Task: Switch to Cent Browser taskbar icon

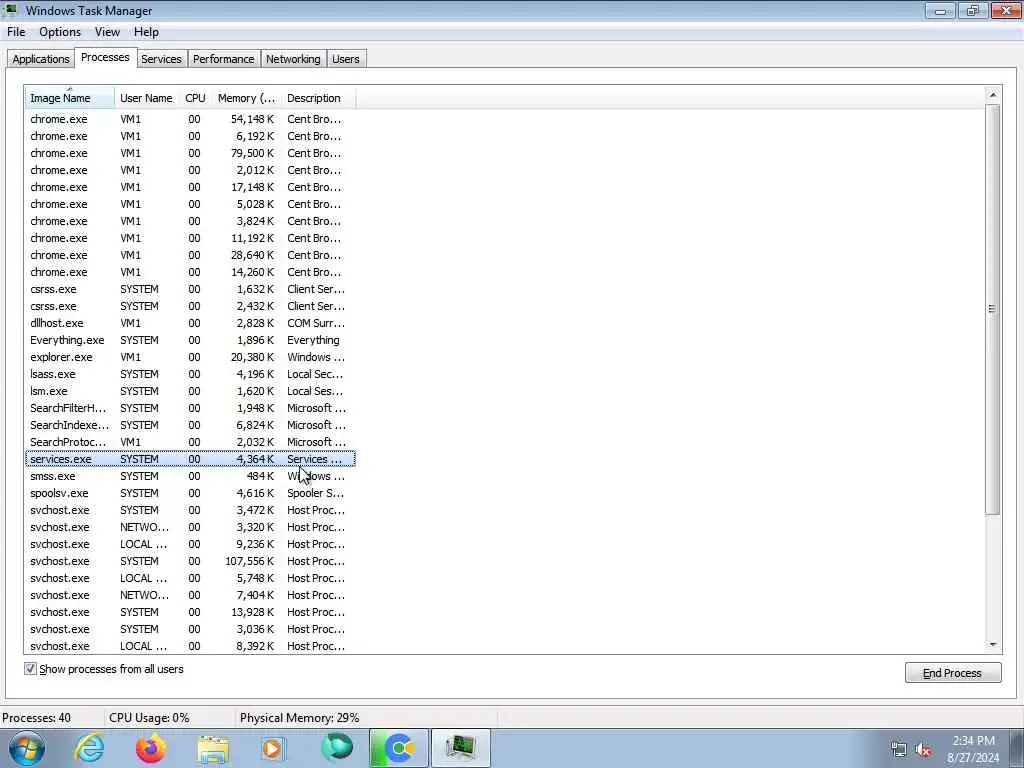Action: tap(399, 748)
